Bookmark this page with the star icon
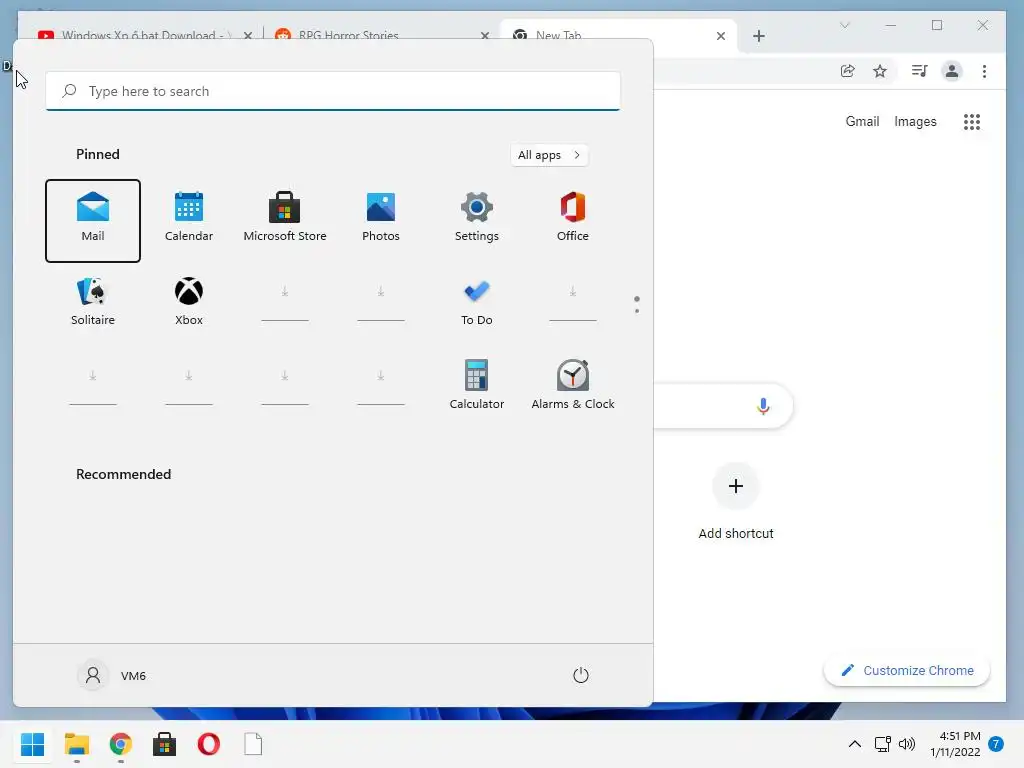 pos(880,71)
